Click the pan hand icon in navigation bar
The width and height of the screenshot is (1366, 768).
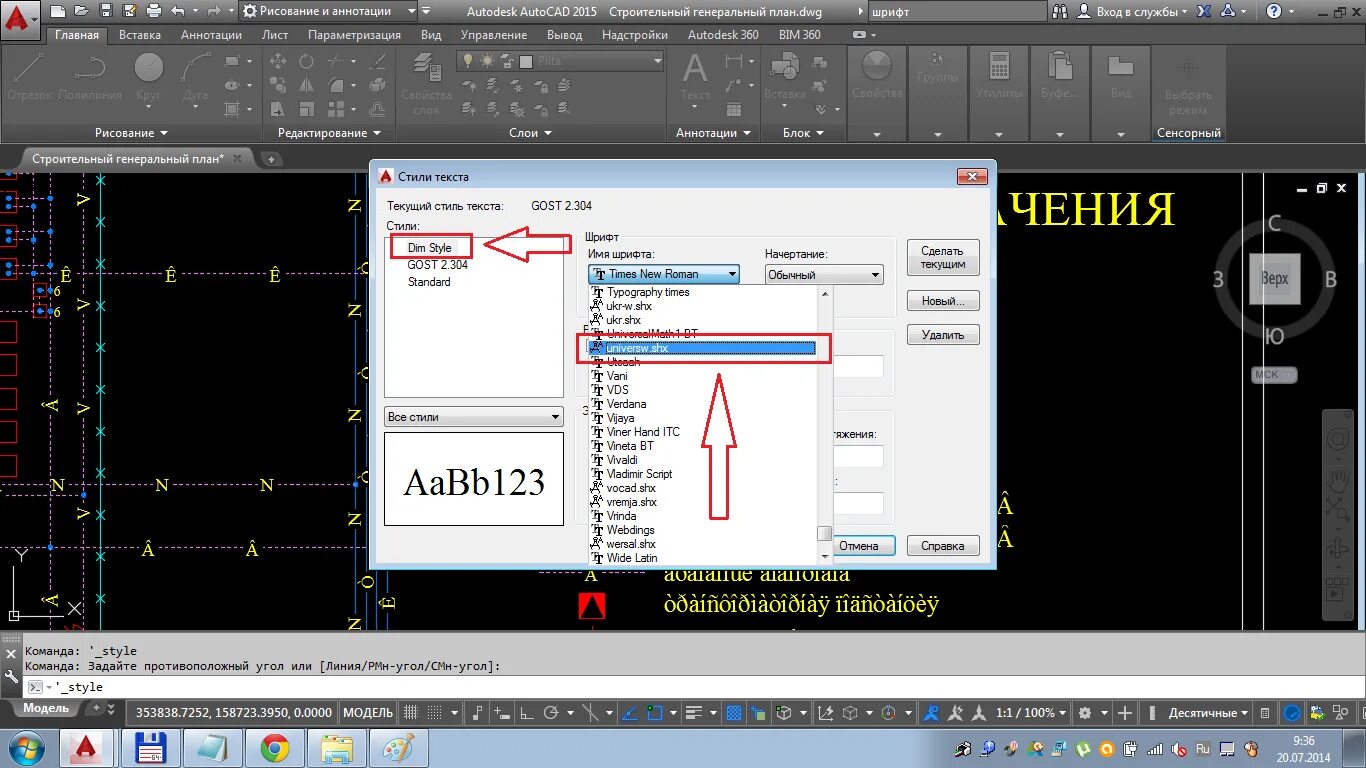click(x=1338, y=480)
